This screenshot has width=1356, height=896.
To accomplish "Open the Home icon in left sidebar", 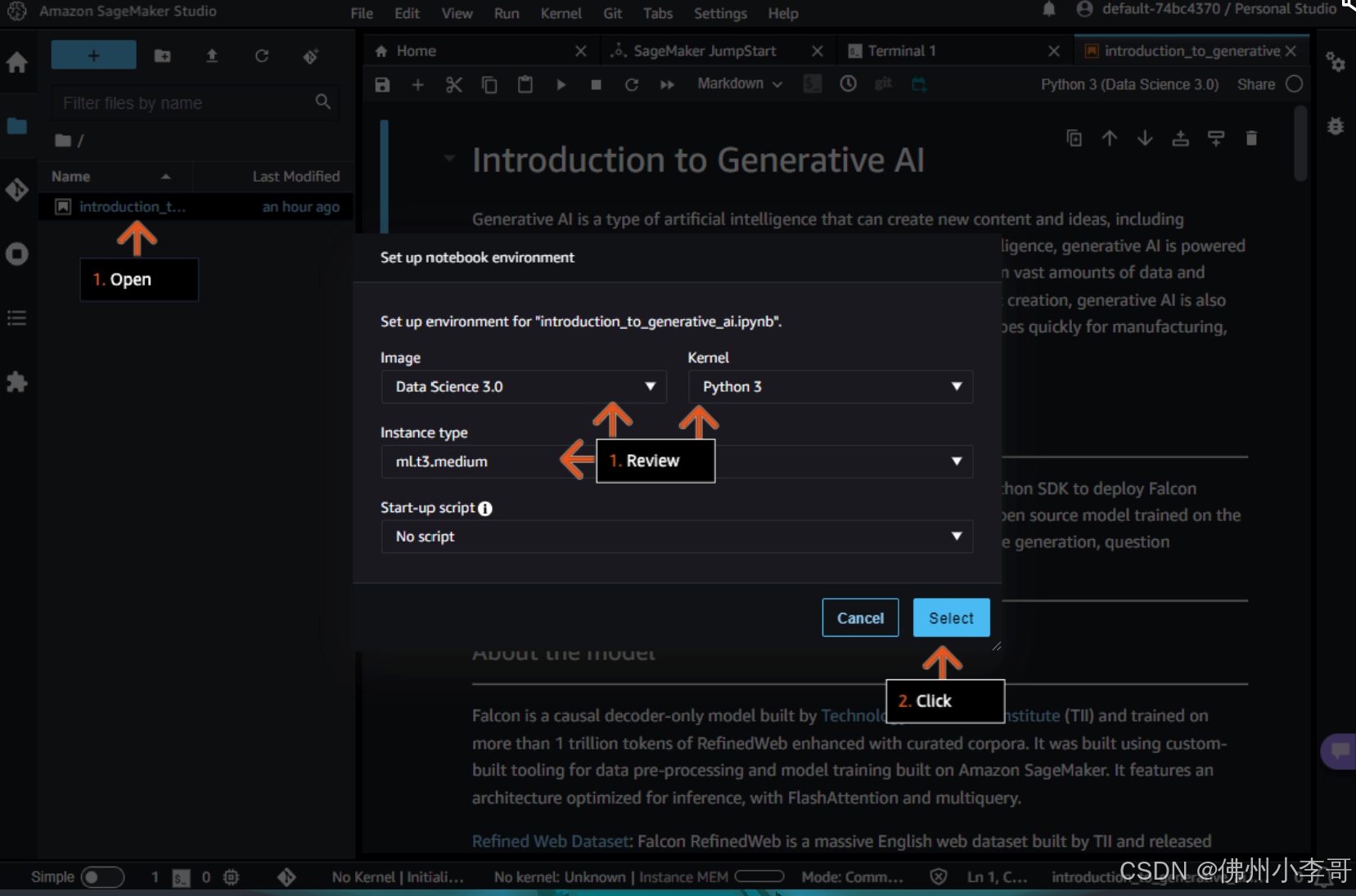I will (17, 62).
